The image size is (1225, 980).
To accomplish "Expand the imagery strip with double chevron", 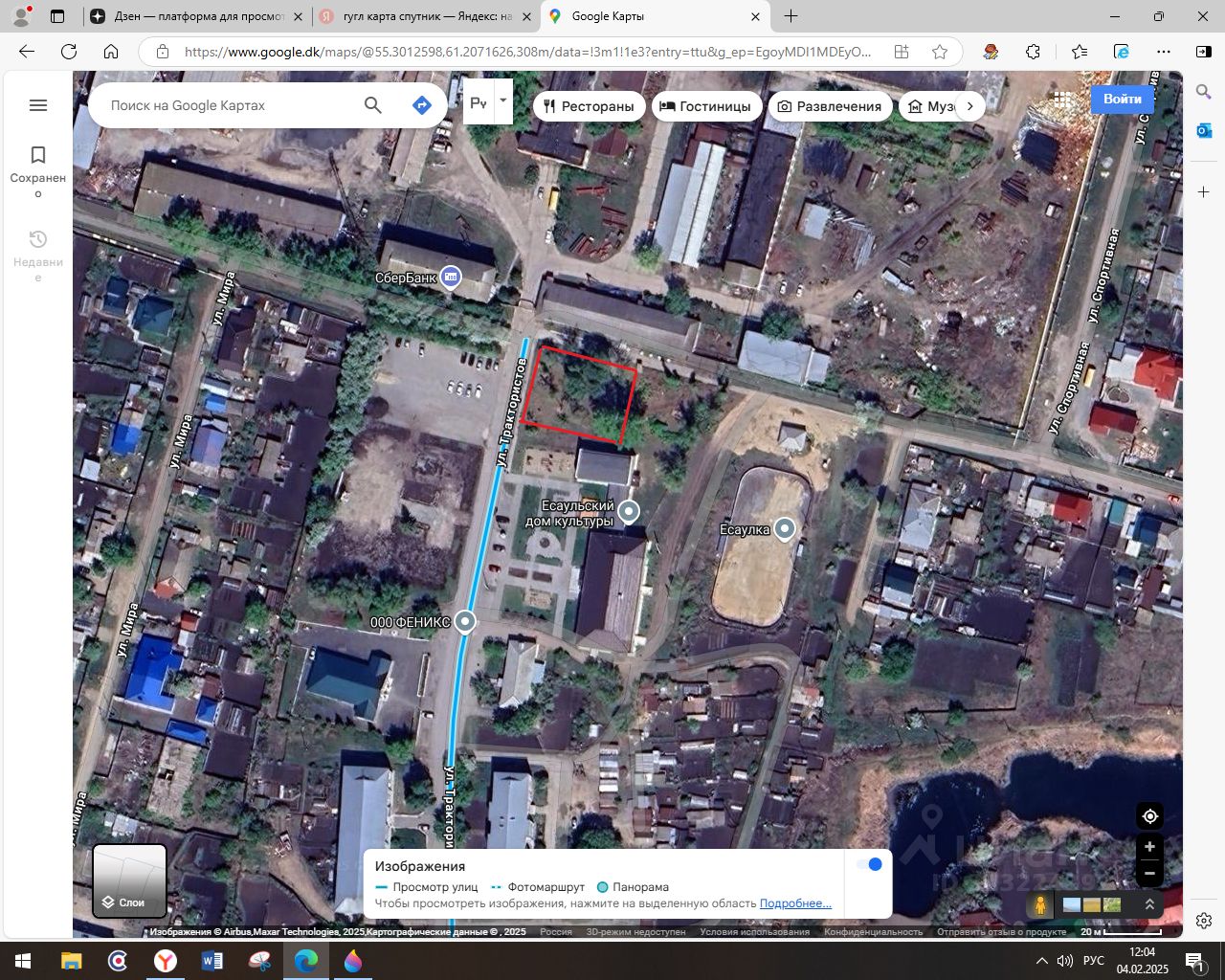I will 1149,904.
